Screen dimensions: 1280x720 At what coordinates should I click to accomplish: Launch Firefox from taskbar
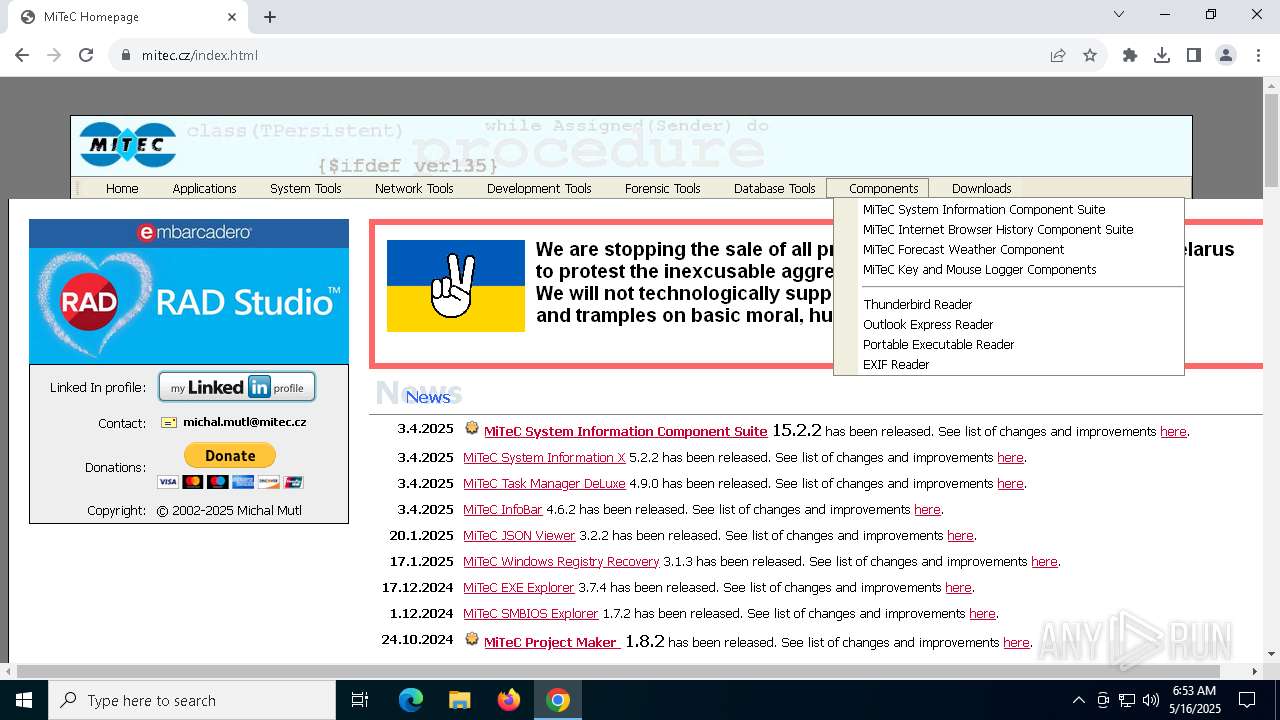tap(509, 700)
